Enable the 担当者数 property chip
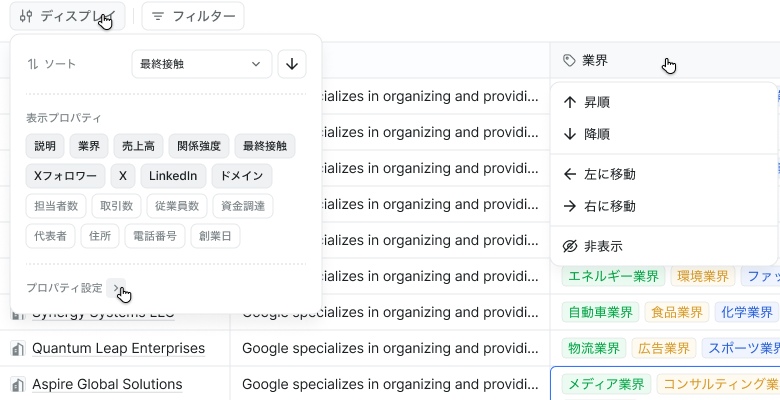780x400 pixels. [56, 206]
